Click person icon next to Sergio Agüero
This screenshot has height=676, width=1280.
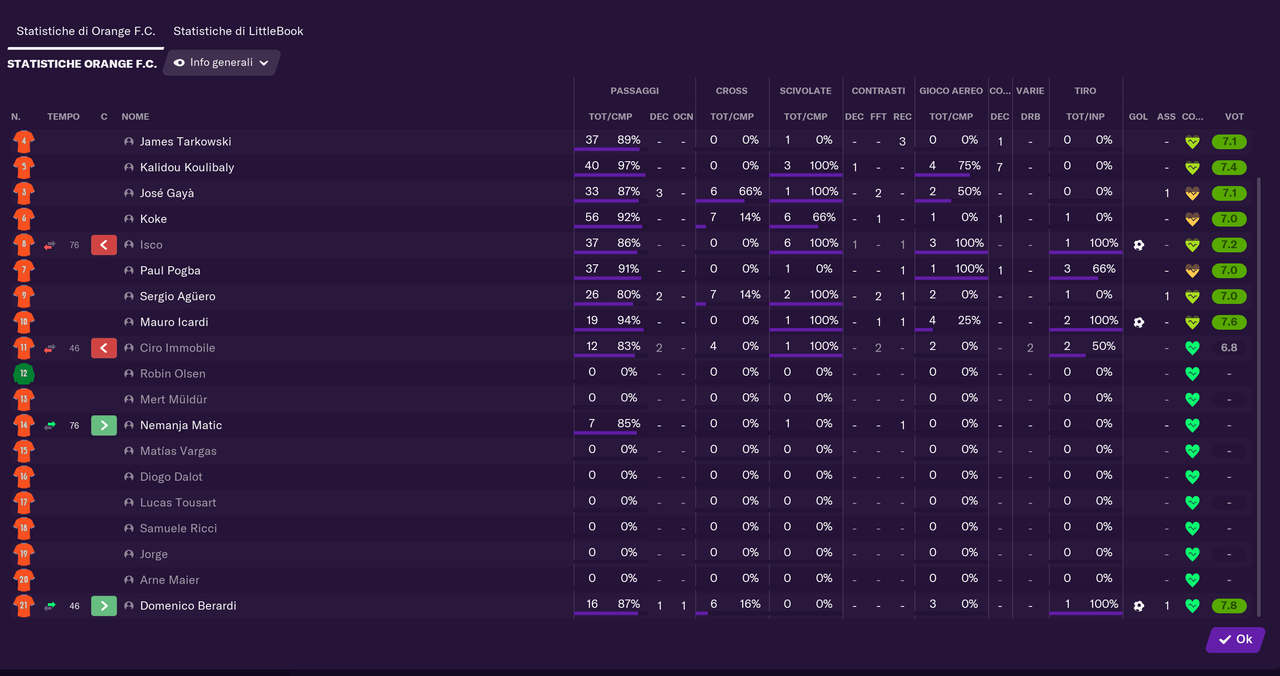pyautogui.click(x=129, y=296)
